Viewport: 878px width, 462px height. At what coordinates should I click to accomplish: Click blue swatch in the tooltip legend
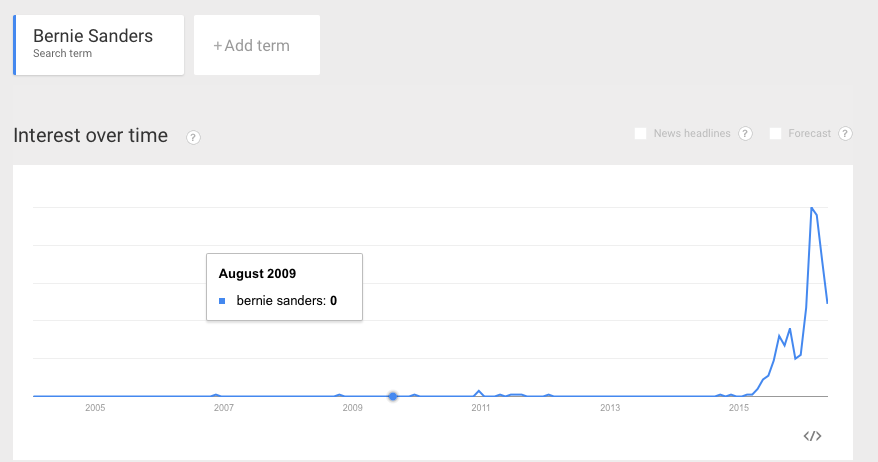pyautogui.click(x=222, y=300)
